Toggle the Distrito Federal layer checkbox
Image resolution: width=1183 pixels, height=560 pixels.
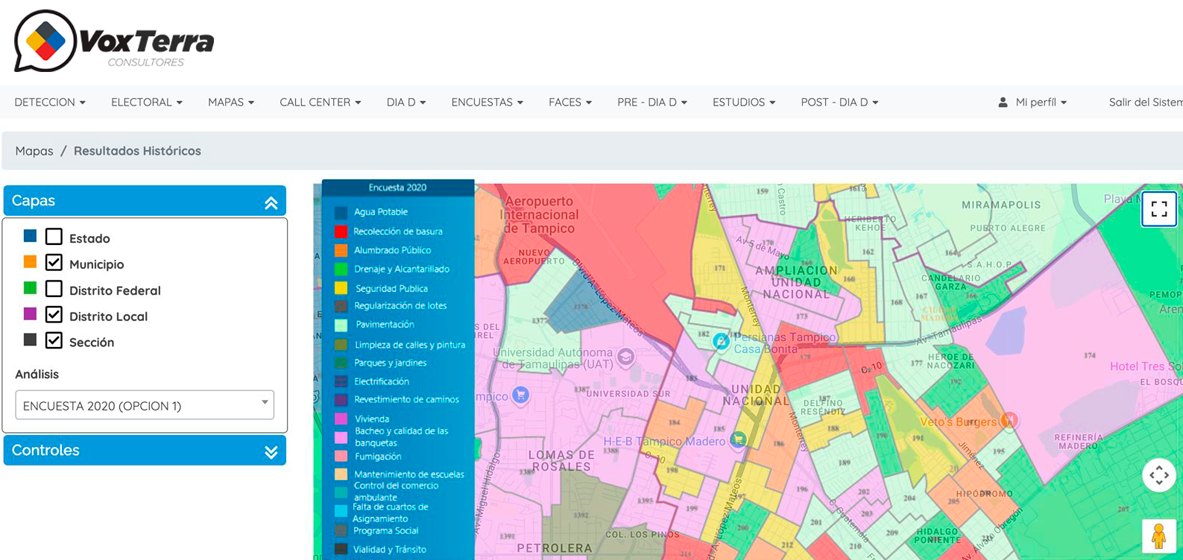[54, 289]
